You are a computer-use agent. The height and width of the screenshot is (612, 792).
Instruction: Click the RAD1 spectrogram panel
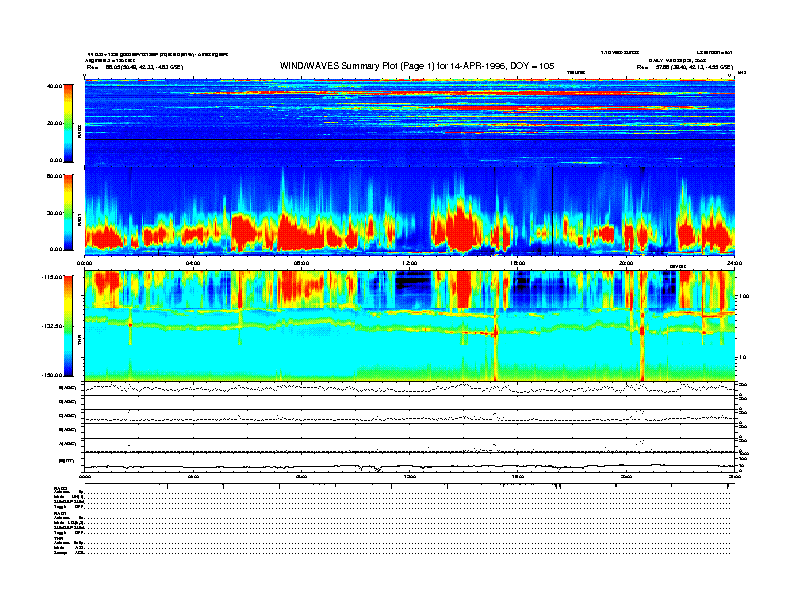410,211
